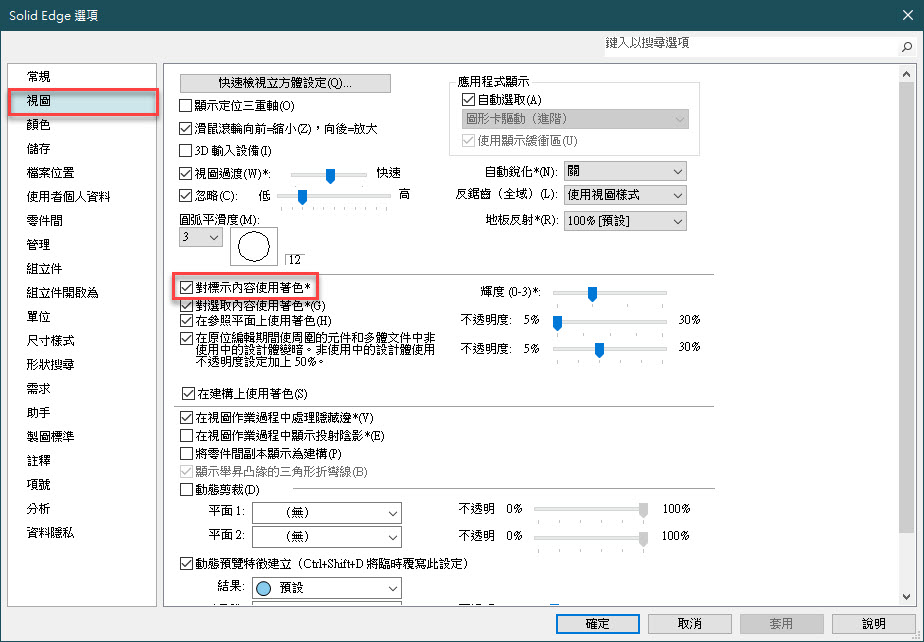Uncheck the 忽略 checkbox
The height and width of the screenshot is (642, 924).
(x=186, y=195)
